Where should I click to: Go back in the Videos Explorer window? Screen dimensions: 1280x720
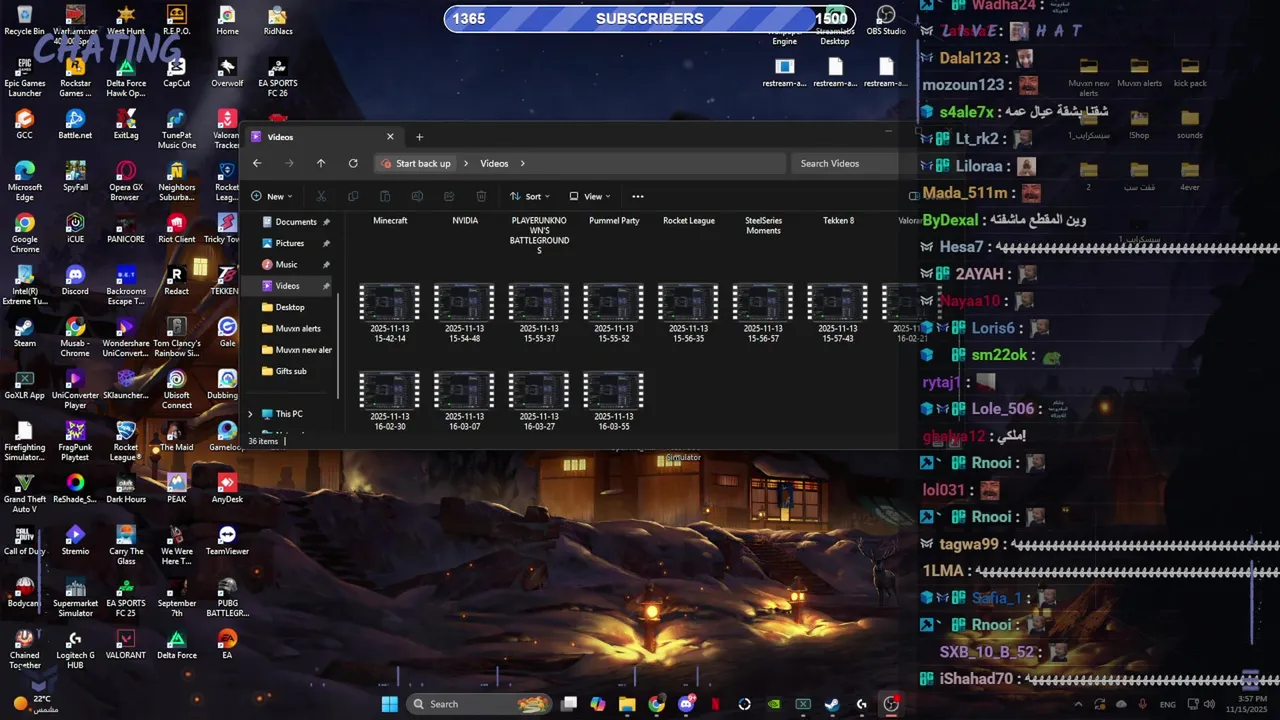[x=257, y=163]
